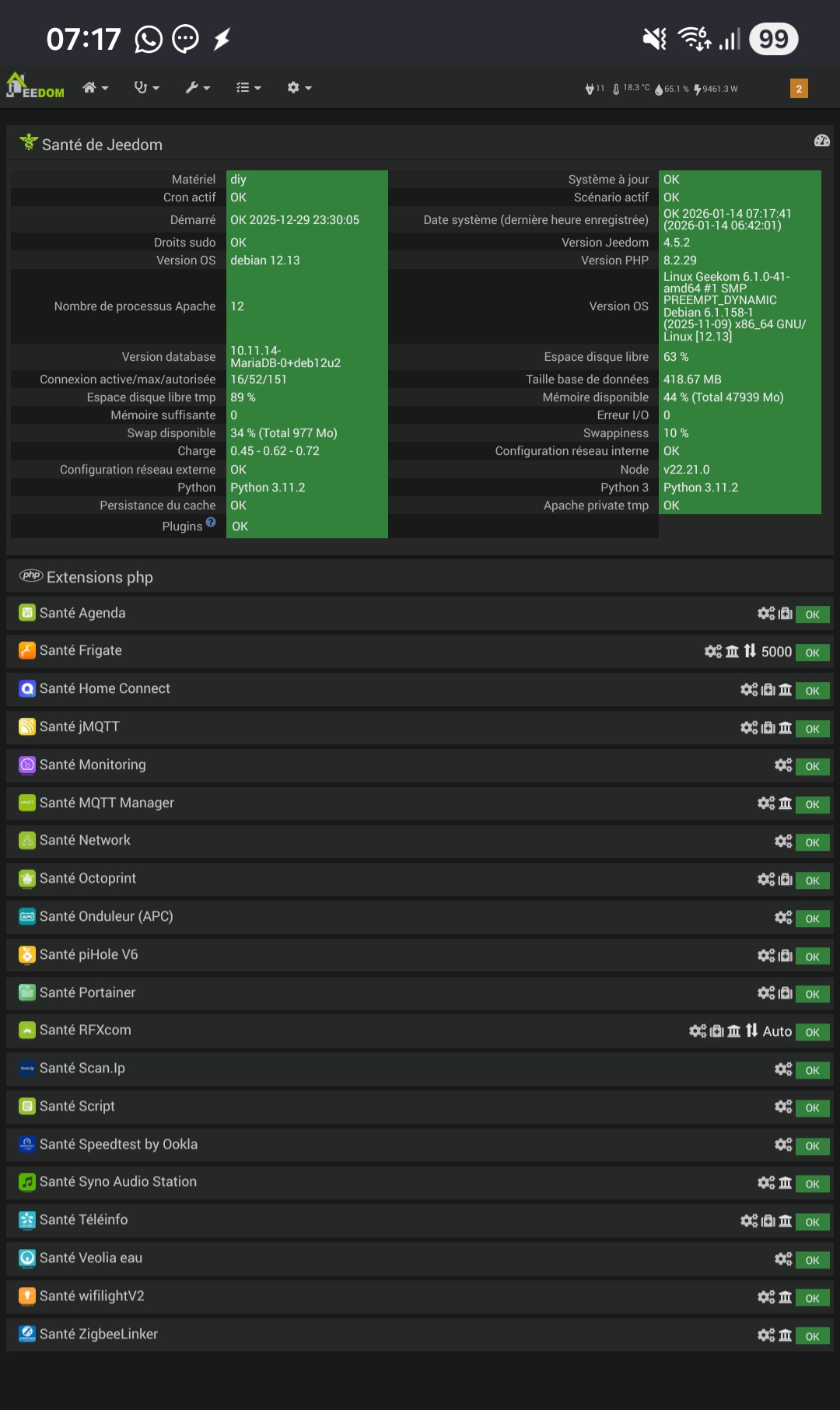Screen dimensions: 840x1410
Task: Click the OK status for Santé Network
Action: coord(812,842)
